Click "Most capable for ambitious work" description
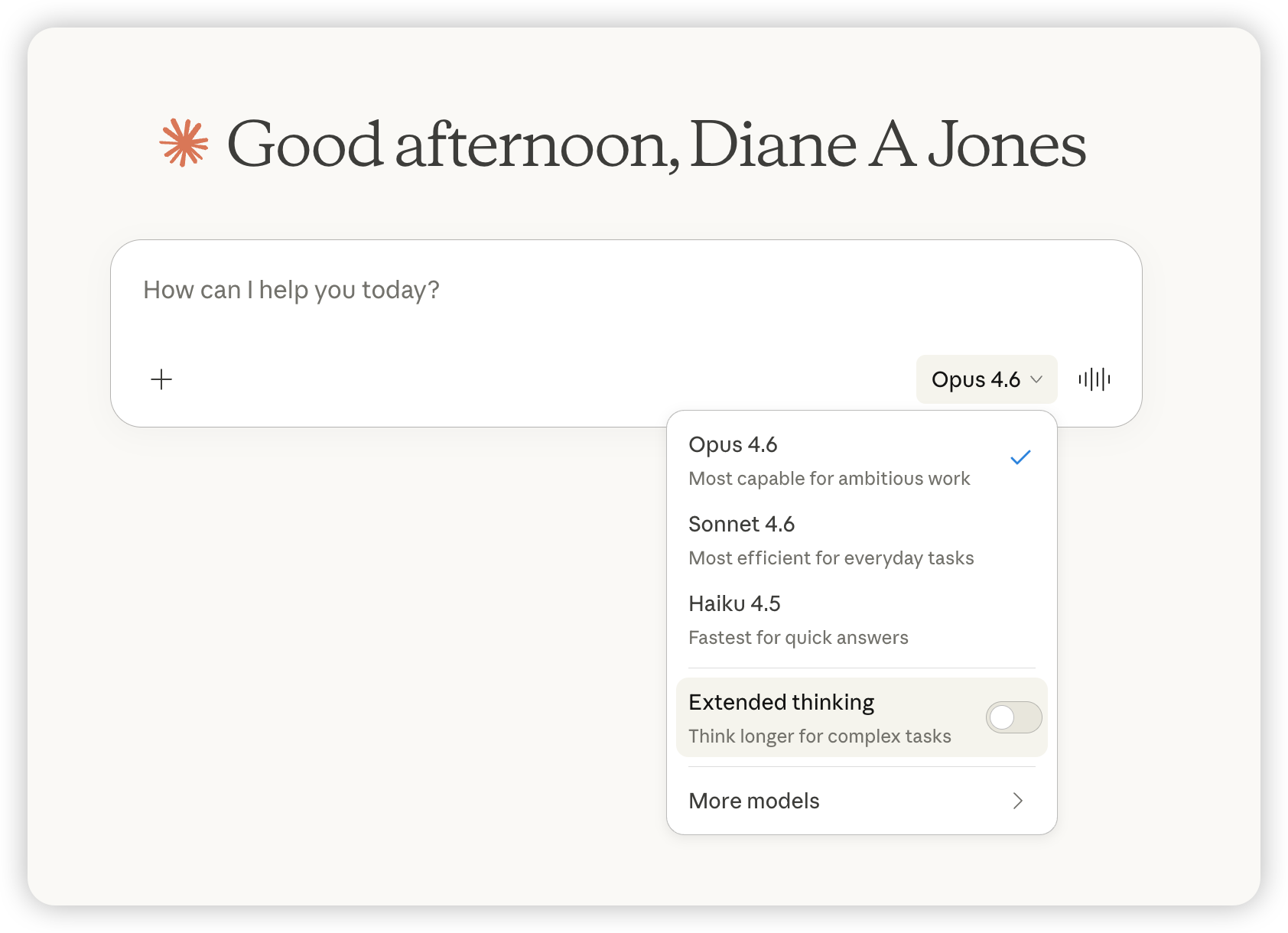Screen dimensions: 1288x933 point(829,479)
